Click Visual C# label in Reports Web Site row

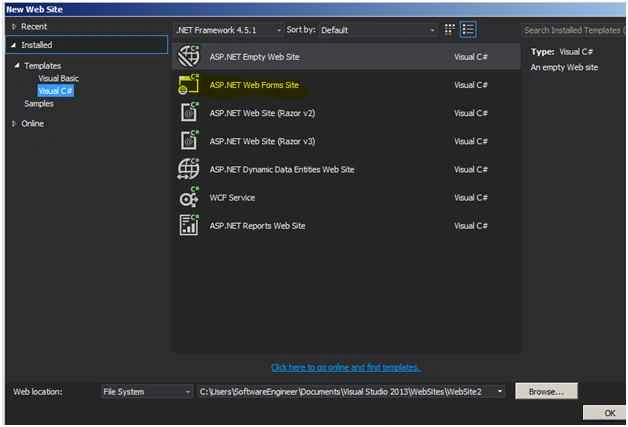tap(471, 226)
